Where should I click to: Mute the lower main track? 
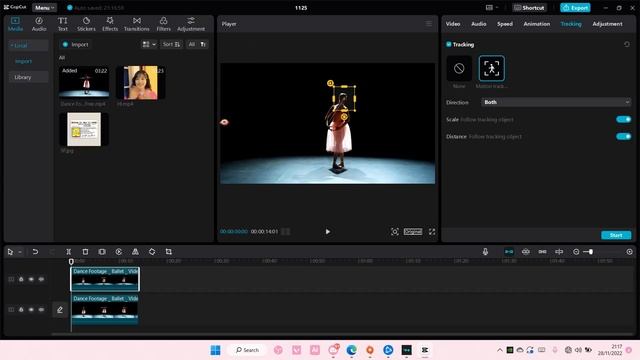tap(41, 310)
